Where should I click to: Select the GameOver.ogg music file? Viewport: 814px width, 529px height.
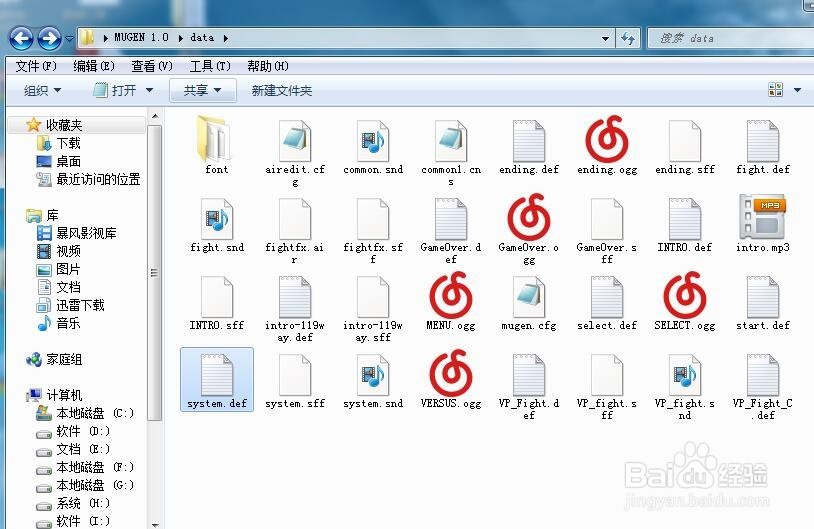[x=528, y=216]
